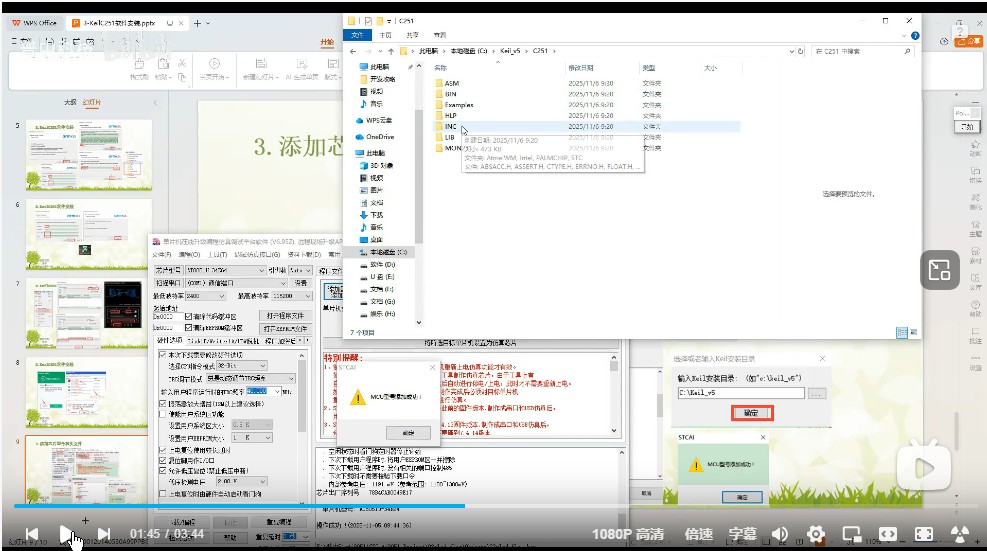This screenshot has height=551, width=987.
Task: Toggle the 字幕 subtitles option
Action: click(742, 534)
